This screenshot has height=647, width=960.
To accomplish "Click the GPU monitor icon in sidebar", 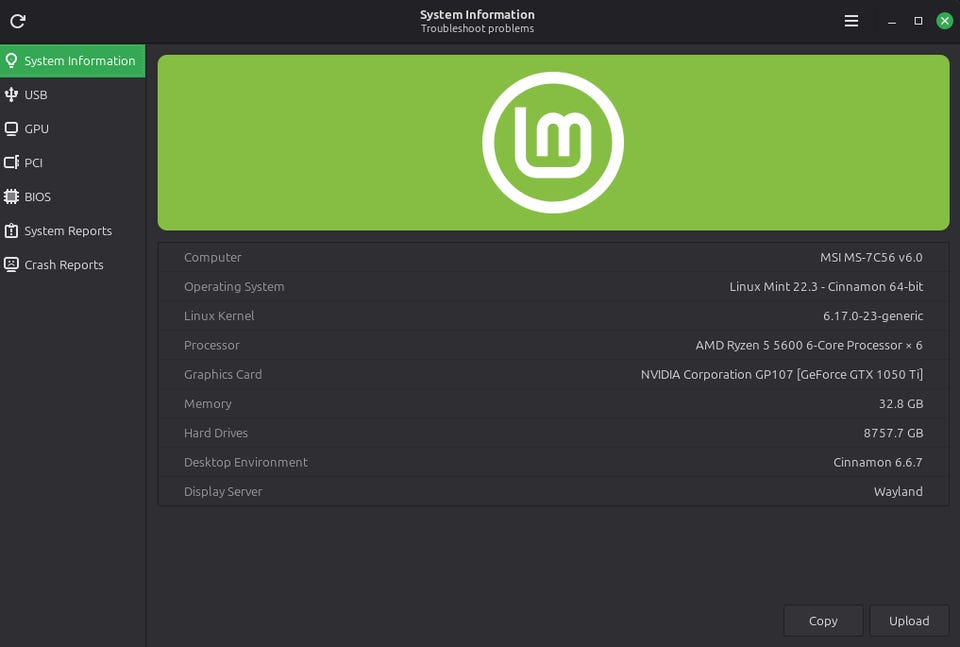I will (11, 129).
